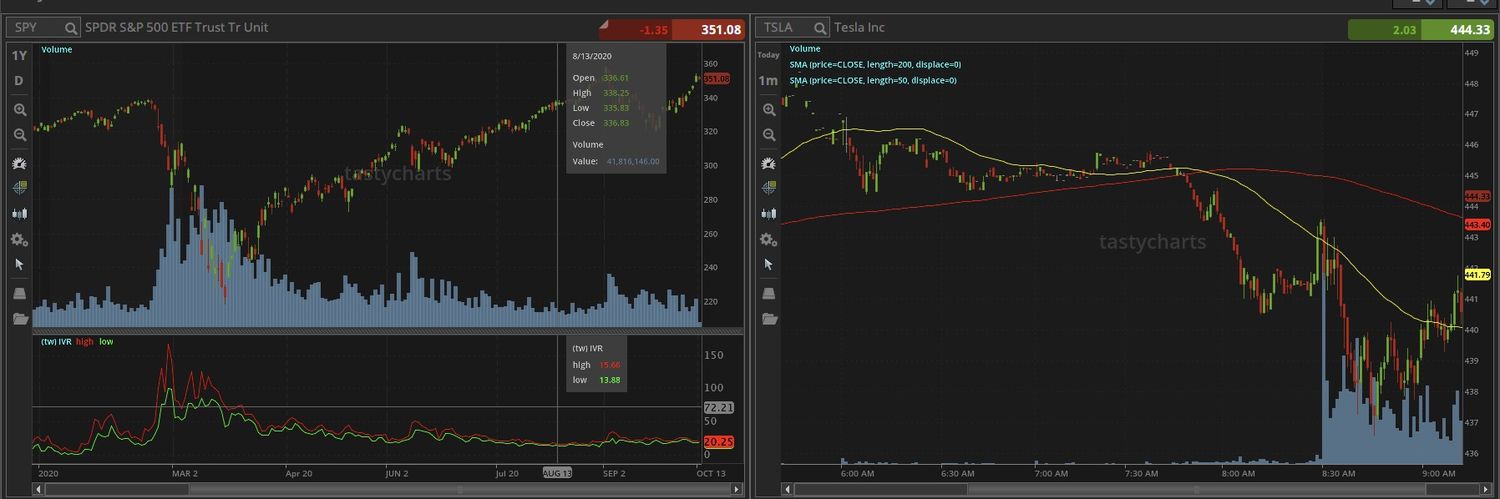Change TSLA chart candlestick style

point(768,213)
